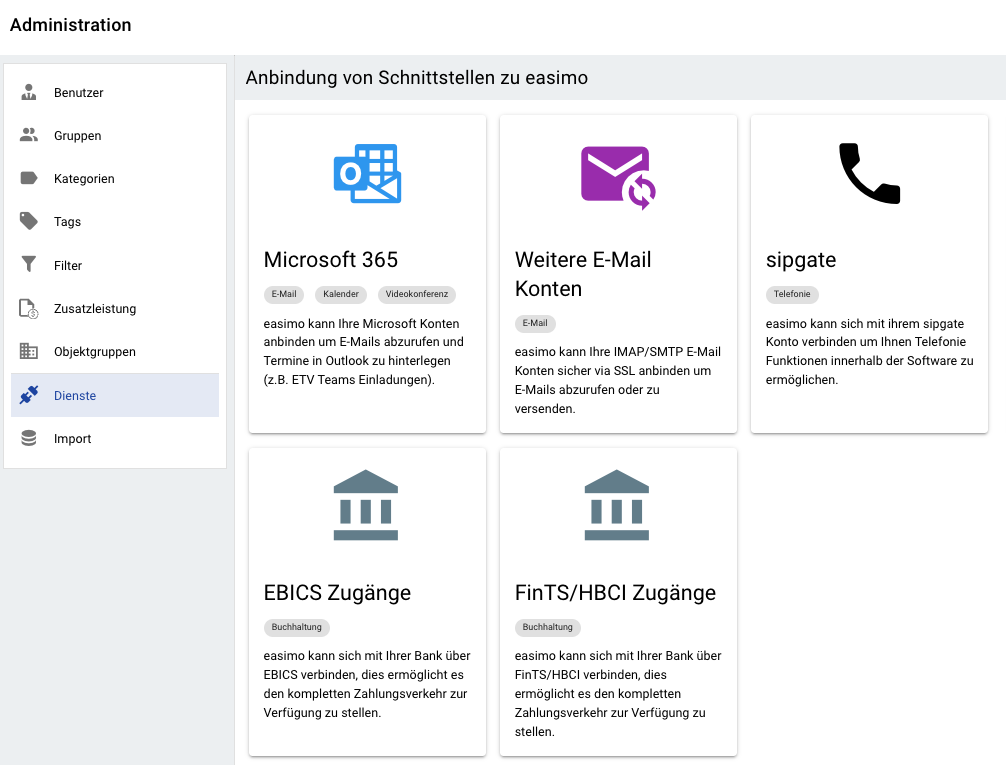Click the Import database icon
Image resolution: width=1006 pixels, height=765 pixels.
(29, 438)
